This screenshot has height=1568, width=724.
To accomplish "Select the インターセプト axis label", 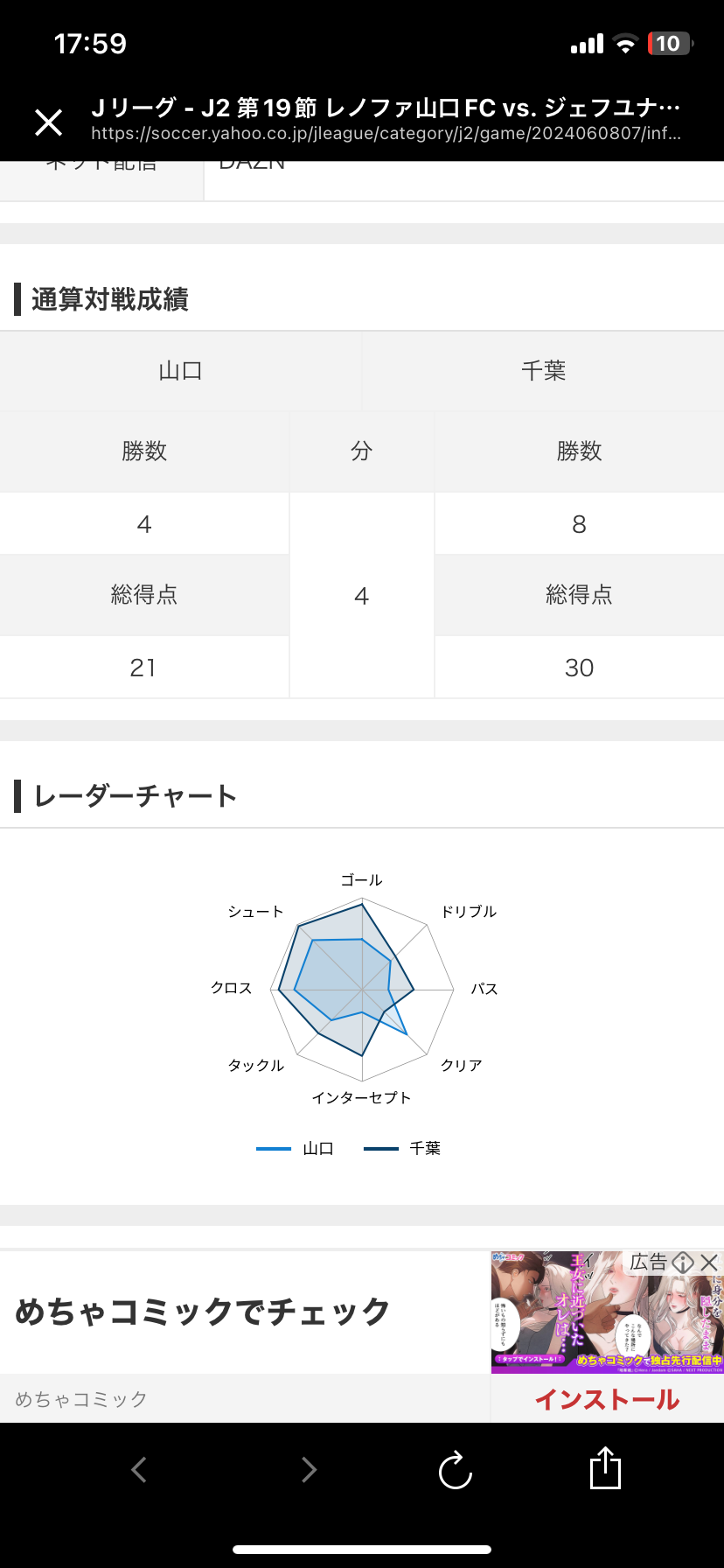I will [362, 1097].
